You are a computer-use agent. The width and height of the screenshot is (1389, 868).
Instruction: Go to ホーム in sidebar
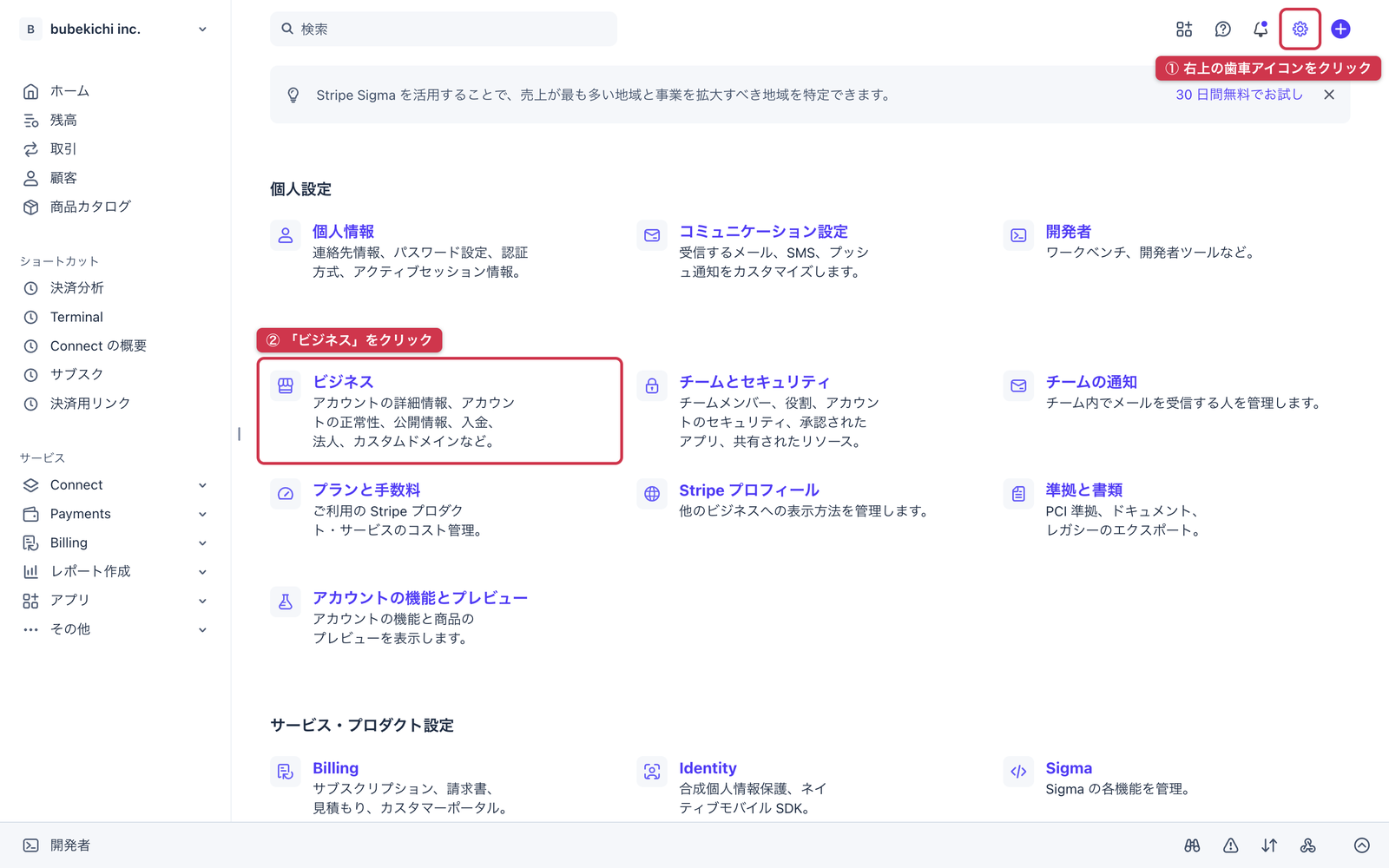pos(69,91)
